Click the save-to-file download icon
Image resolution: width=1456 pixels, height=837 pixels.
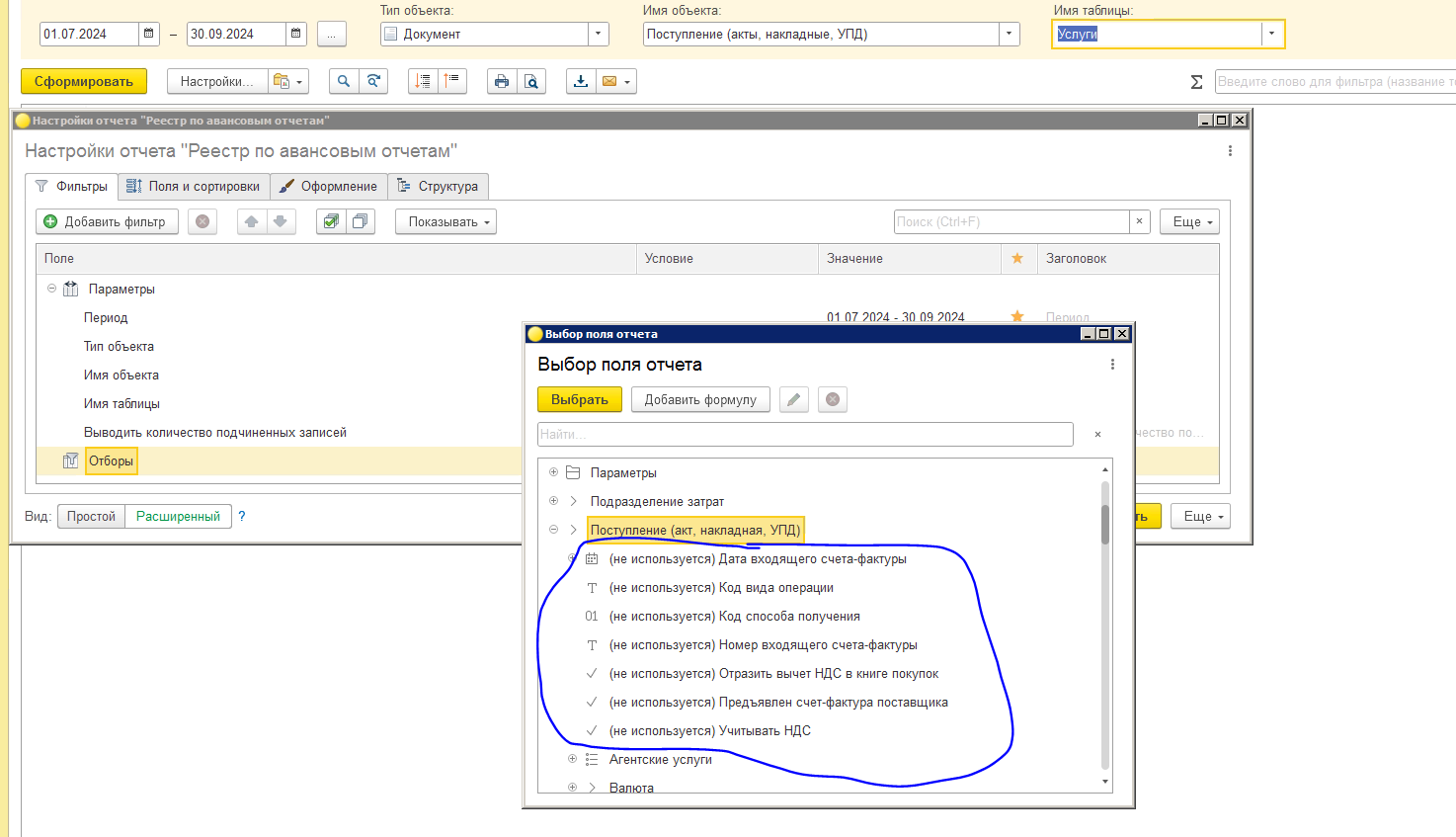[x=581, y=81]
